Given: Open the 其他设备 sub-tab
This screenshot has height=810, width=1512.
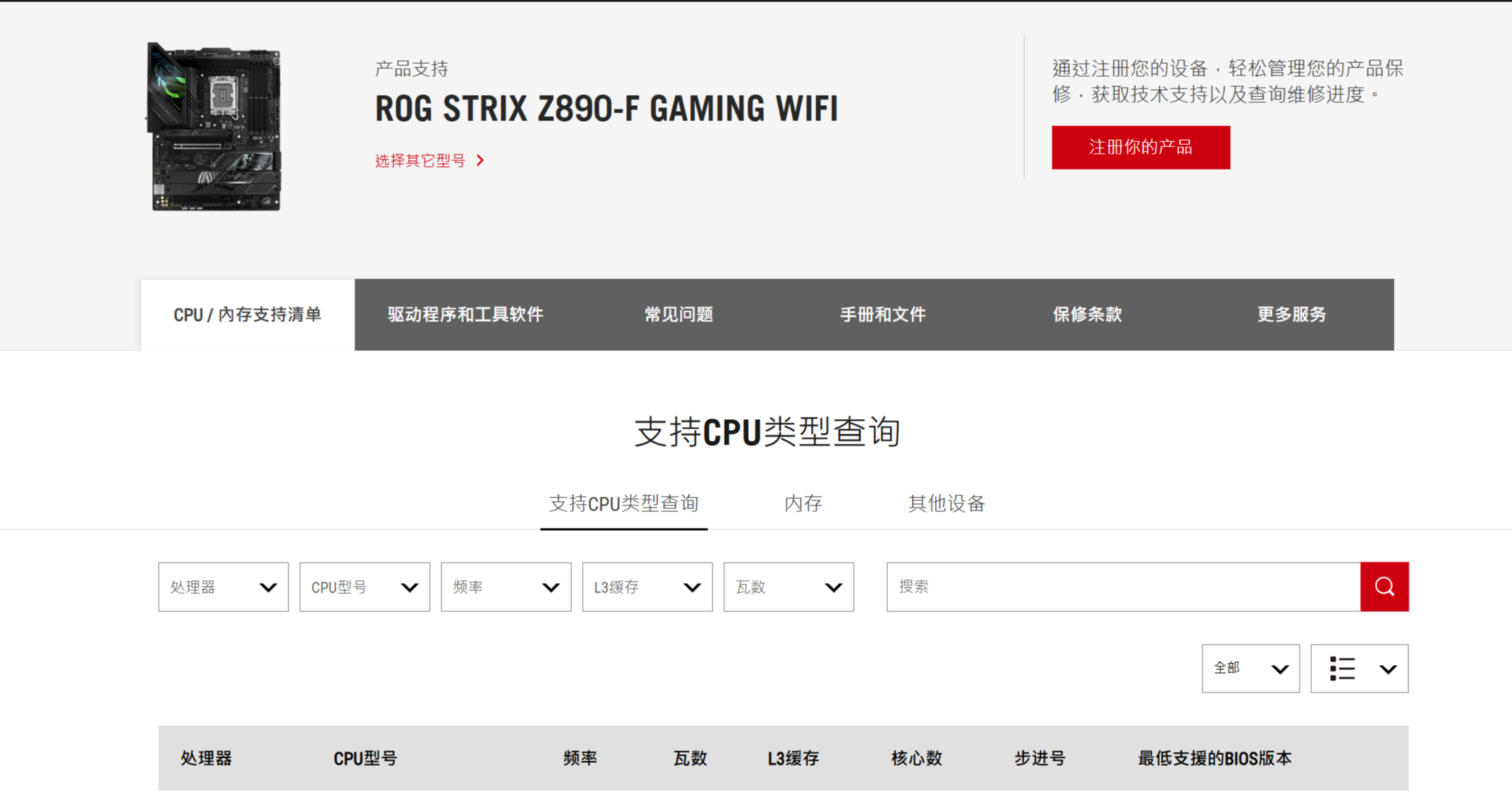Looking at the screenshot, I should click(x=947, y=504).
